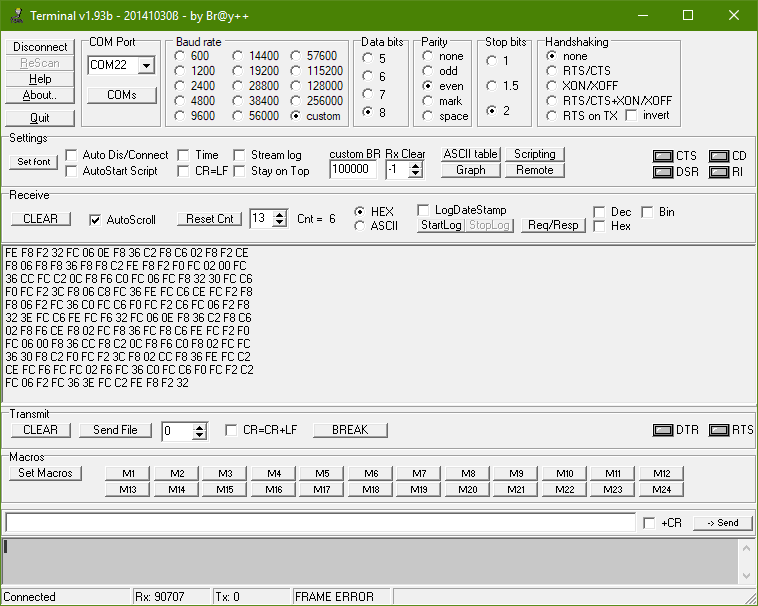The width and height of the screenshot is (758, 606).
Task: Check the +CR checkbox
Action: [x=649, y=523]
